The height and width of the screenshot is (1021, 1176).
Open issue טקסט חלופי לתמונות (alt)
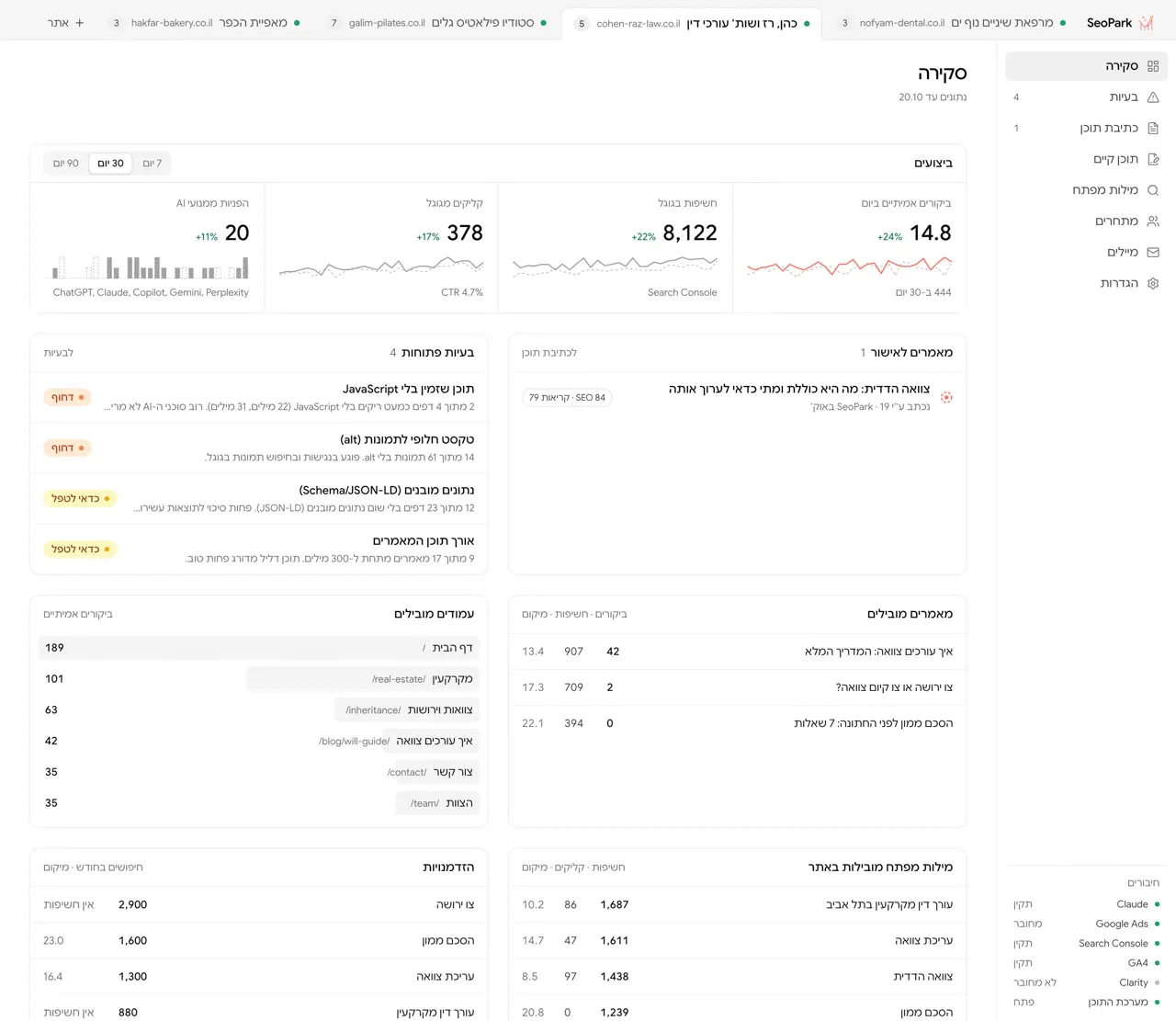(258, 448)
